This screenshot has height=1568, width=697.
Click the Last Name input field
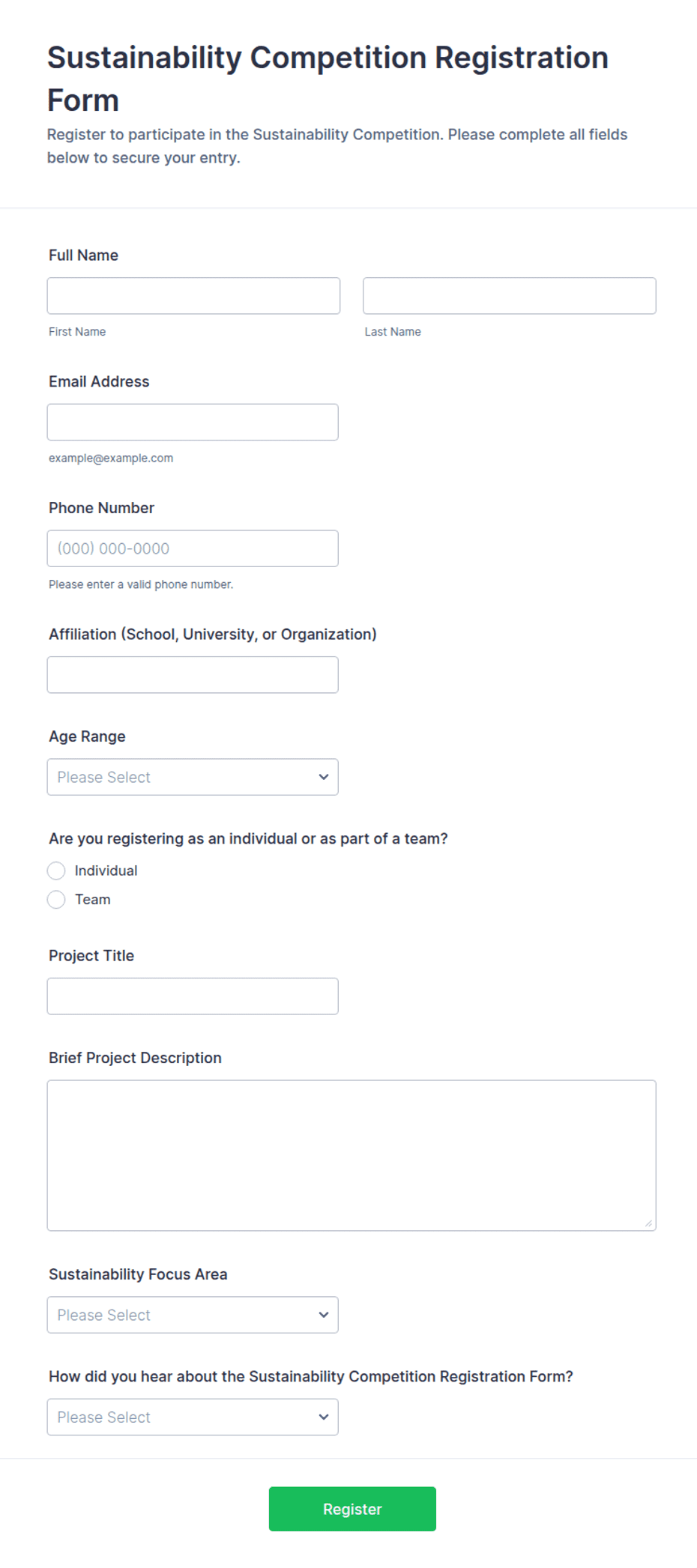click(x=510, y=296)
